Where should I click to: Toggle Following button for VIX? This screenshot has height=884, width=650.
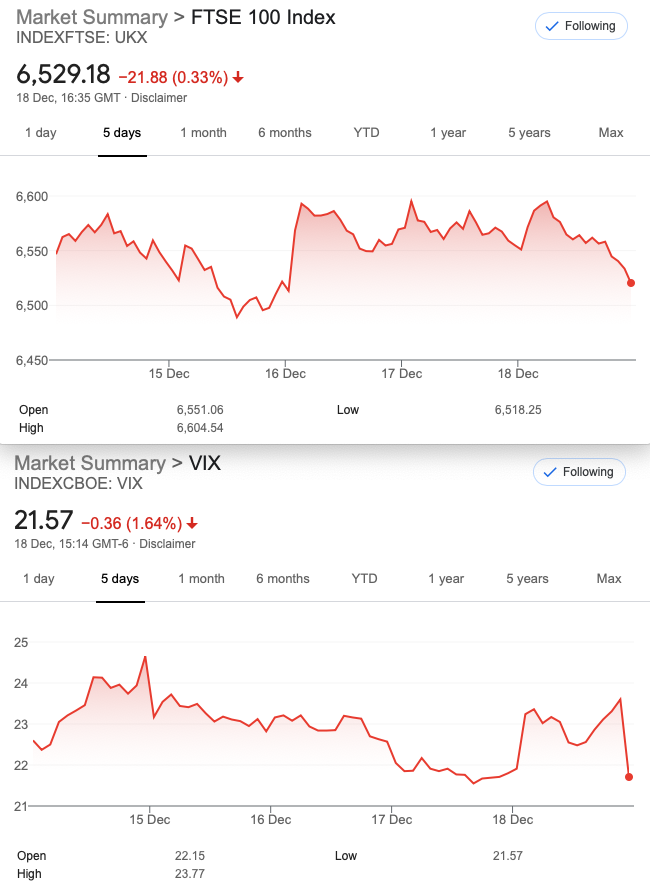[579, 472]
